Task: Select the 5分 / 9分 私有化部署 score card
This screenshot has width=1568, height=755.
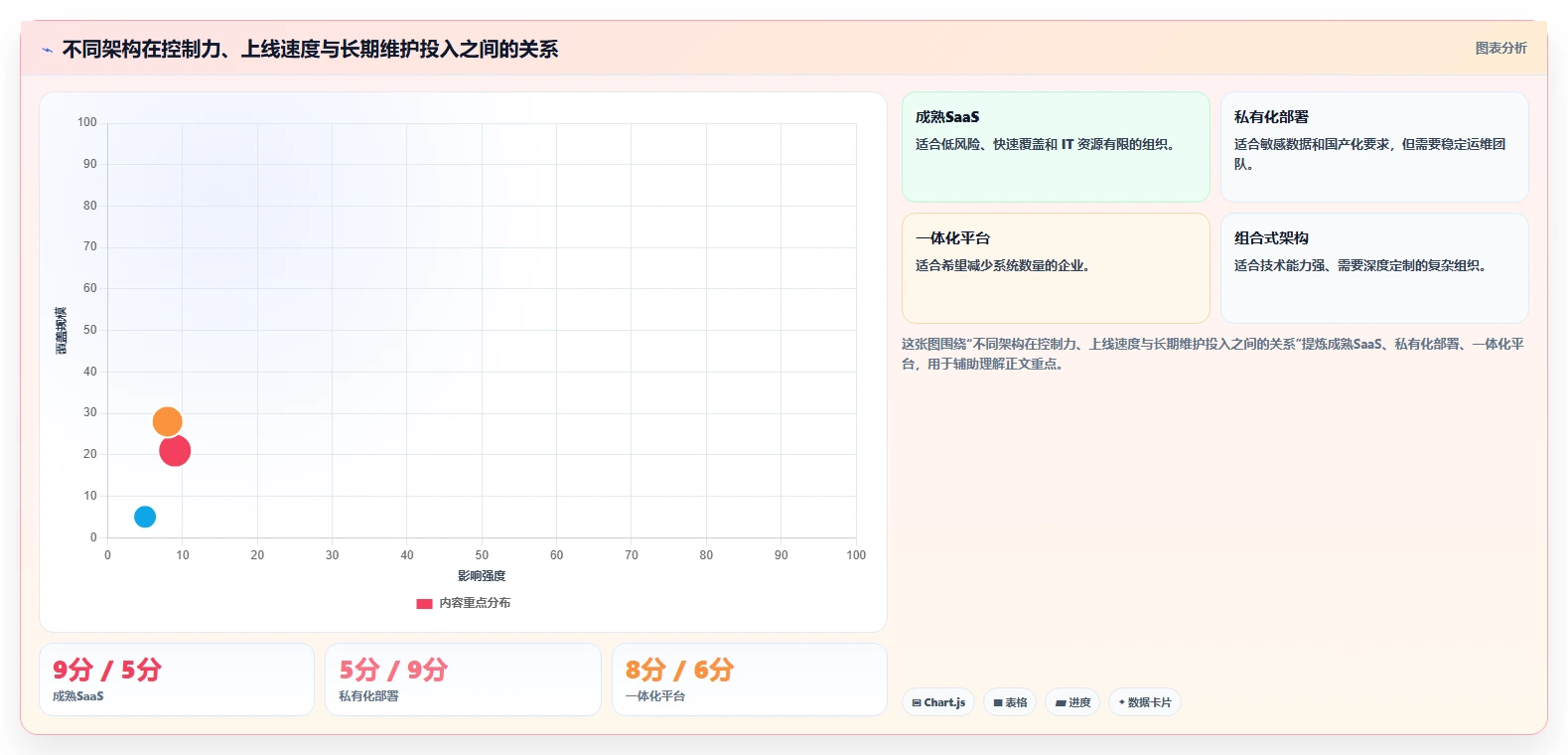Action: pos(463,679)
